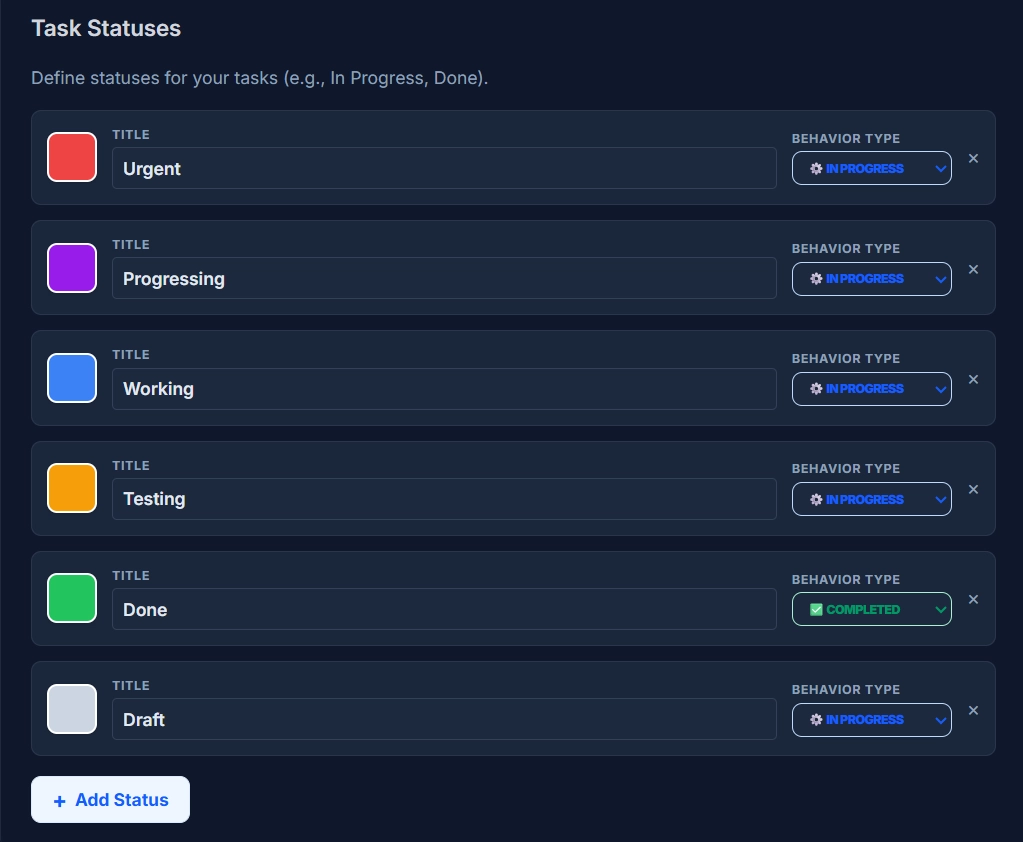Remove the Progressing status row

click(973, 269)
